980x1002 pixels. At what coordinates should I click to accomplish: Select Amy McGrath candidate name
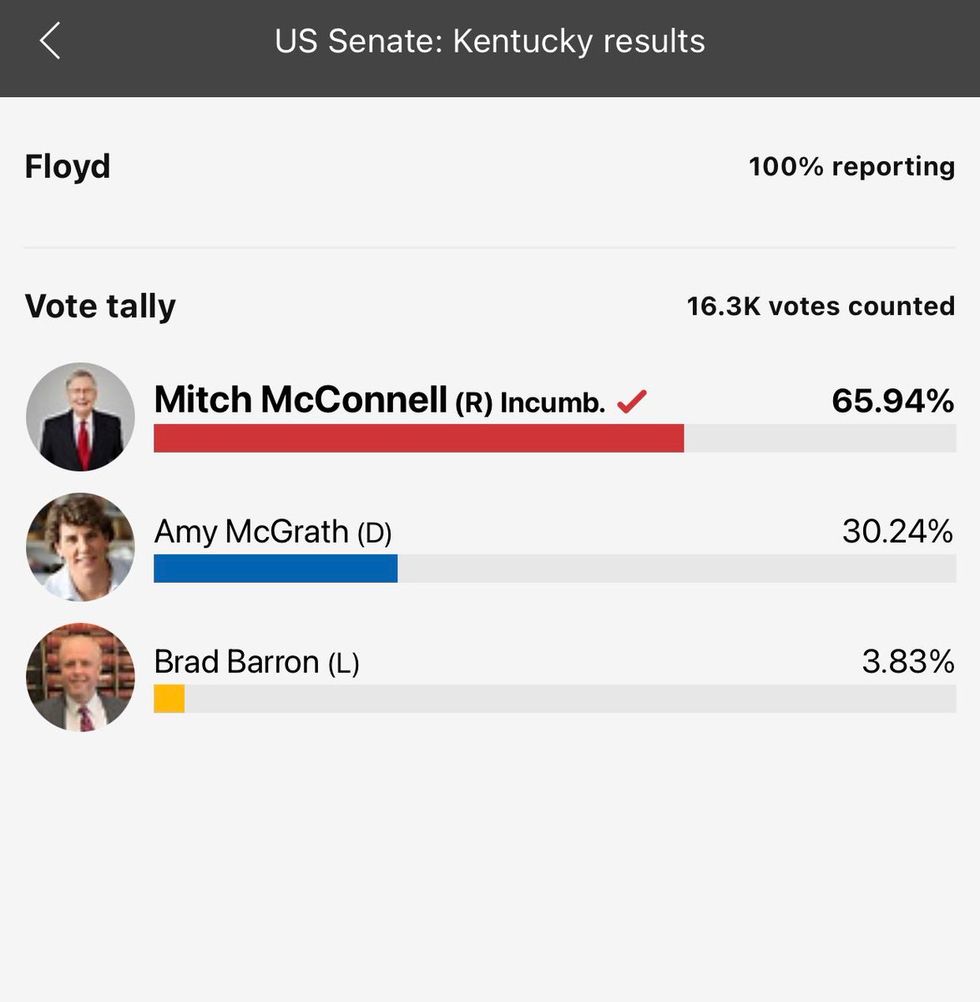(251, 532)
